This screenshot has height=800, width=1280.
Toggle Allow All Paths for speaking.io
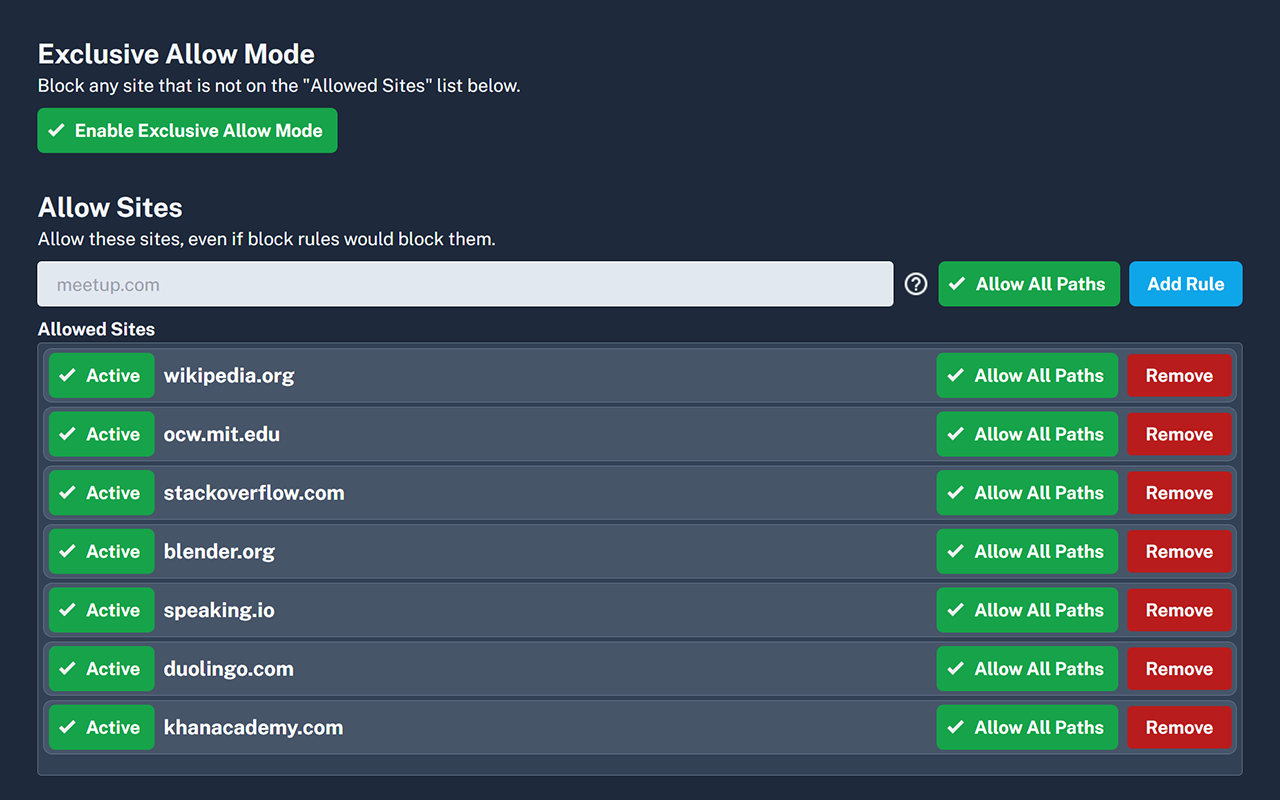pos(1027,610)
